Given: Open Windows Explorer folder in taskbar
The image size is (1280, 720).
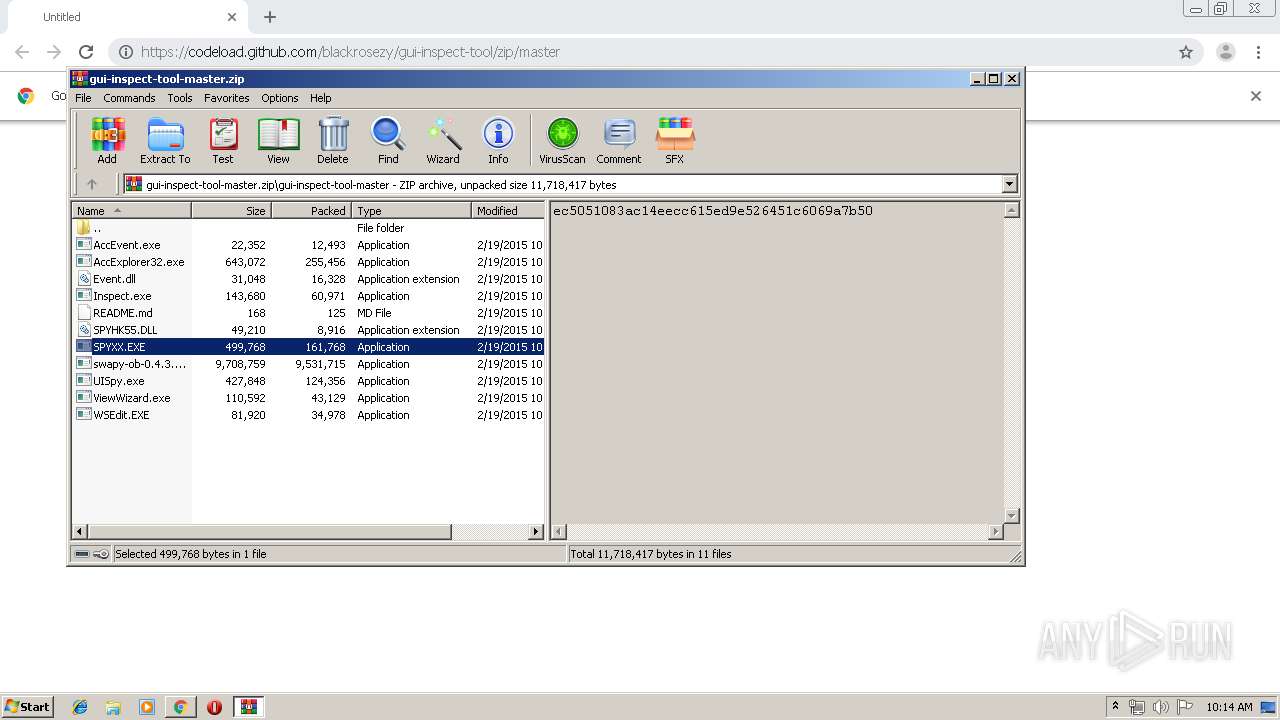Looking at the screenshot, I should (x=113, y=707).
